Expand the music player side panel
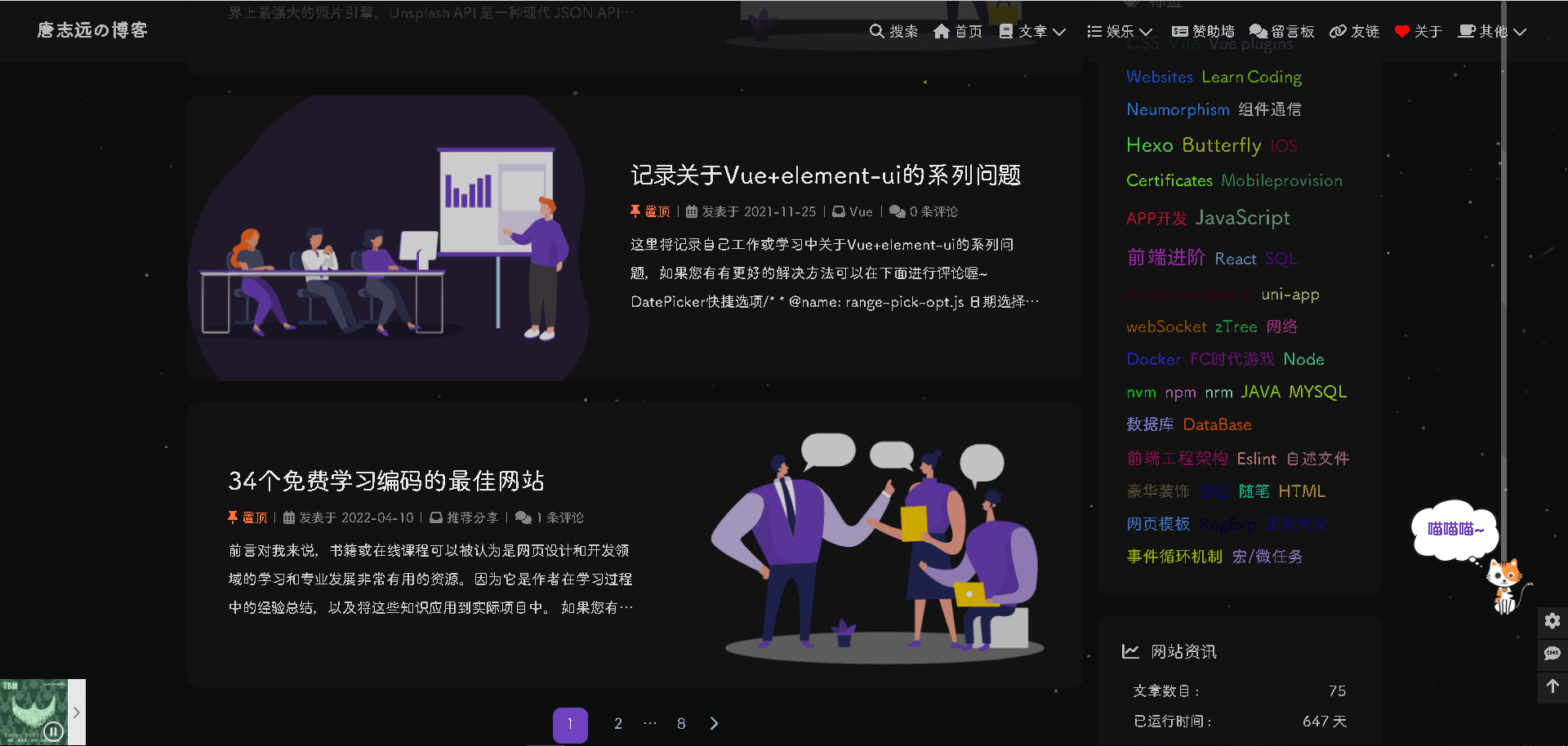 (77, 712)
